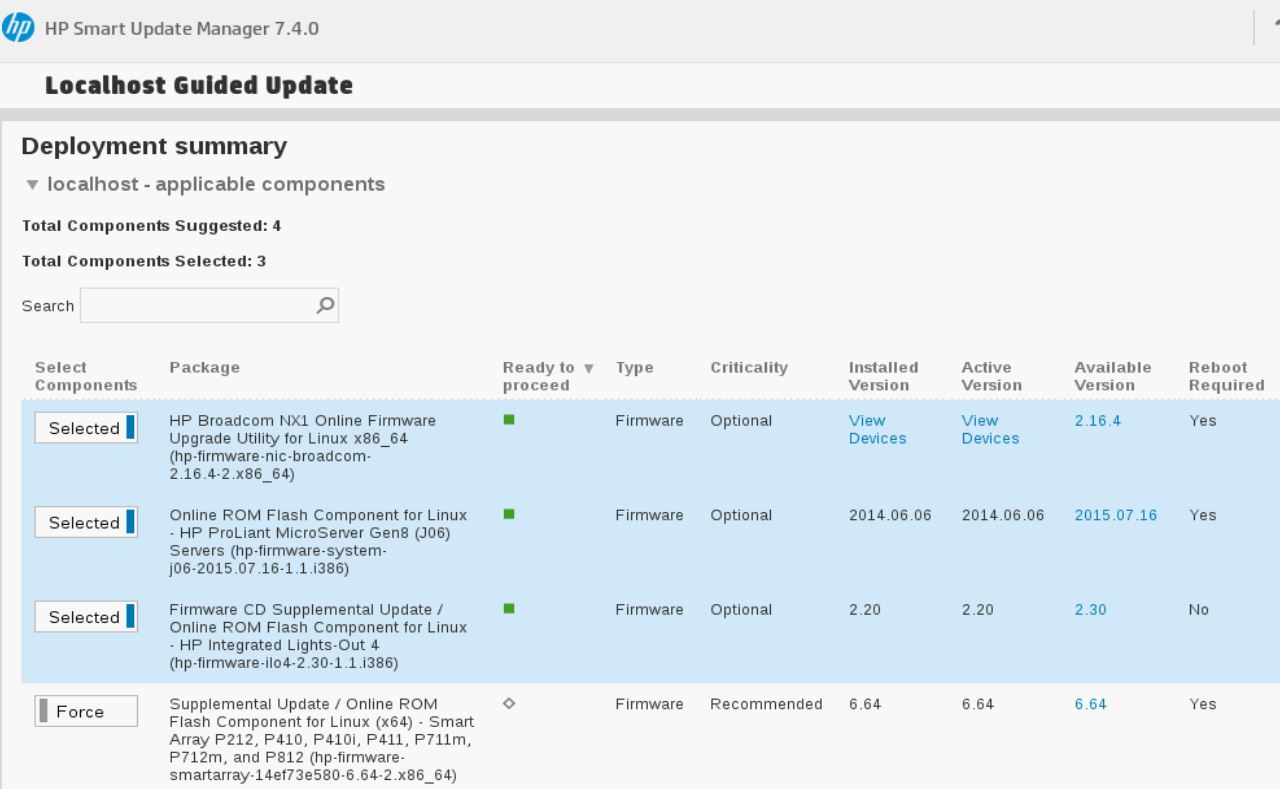The height and width of the screenshot is (789, 1280).
Task: Click the Deployment summary heading
Action: (154, 146)
